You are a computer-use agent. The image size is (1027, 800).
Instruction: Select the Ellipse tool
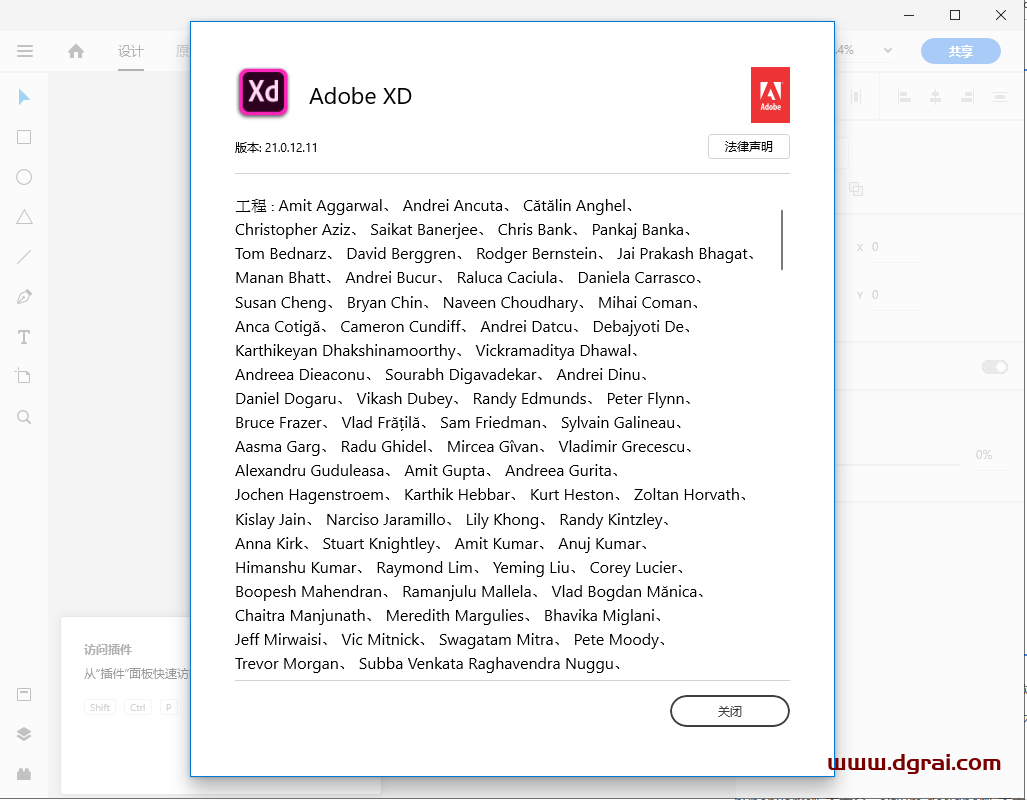click(24, 178)
